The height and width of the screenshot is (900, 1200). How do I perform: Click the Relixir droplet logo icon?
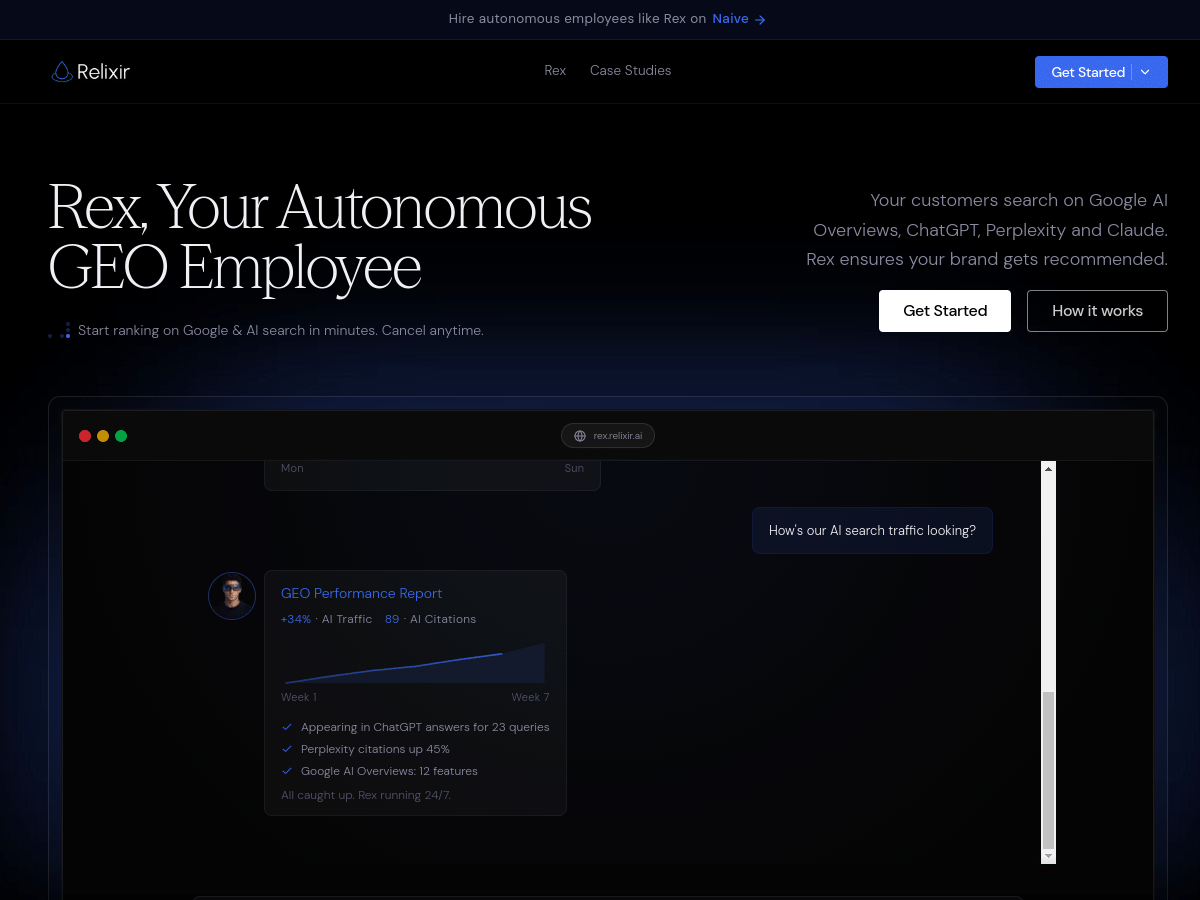coord(62,71)
